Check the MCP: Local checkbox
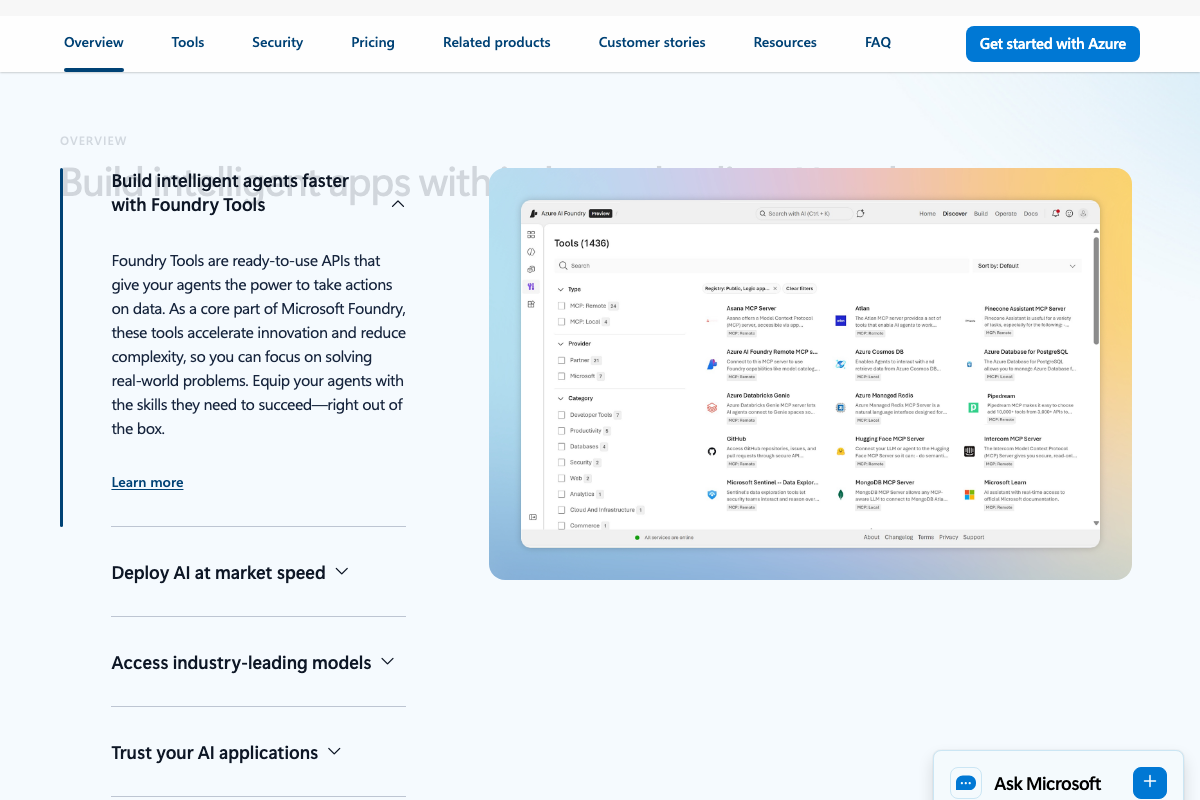This screenshot has width=1200, height=800. pos(562,322)
